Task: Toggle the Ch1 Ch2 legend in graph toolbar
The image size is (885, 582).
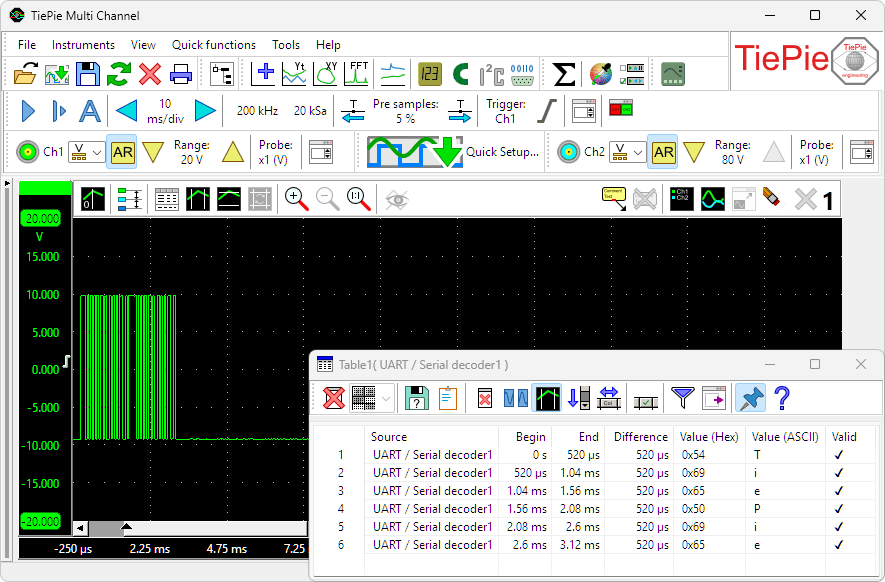Action: [x=682, y=199]
